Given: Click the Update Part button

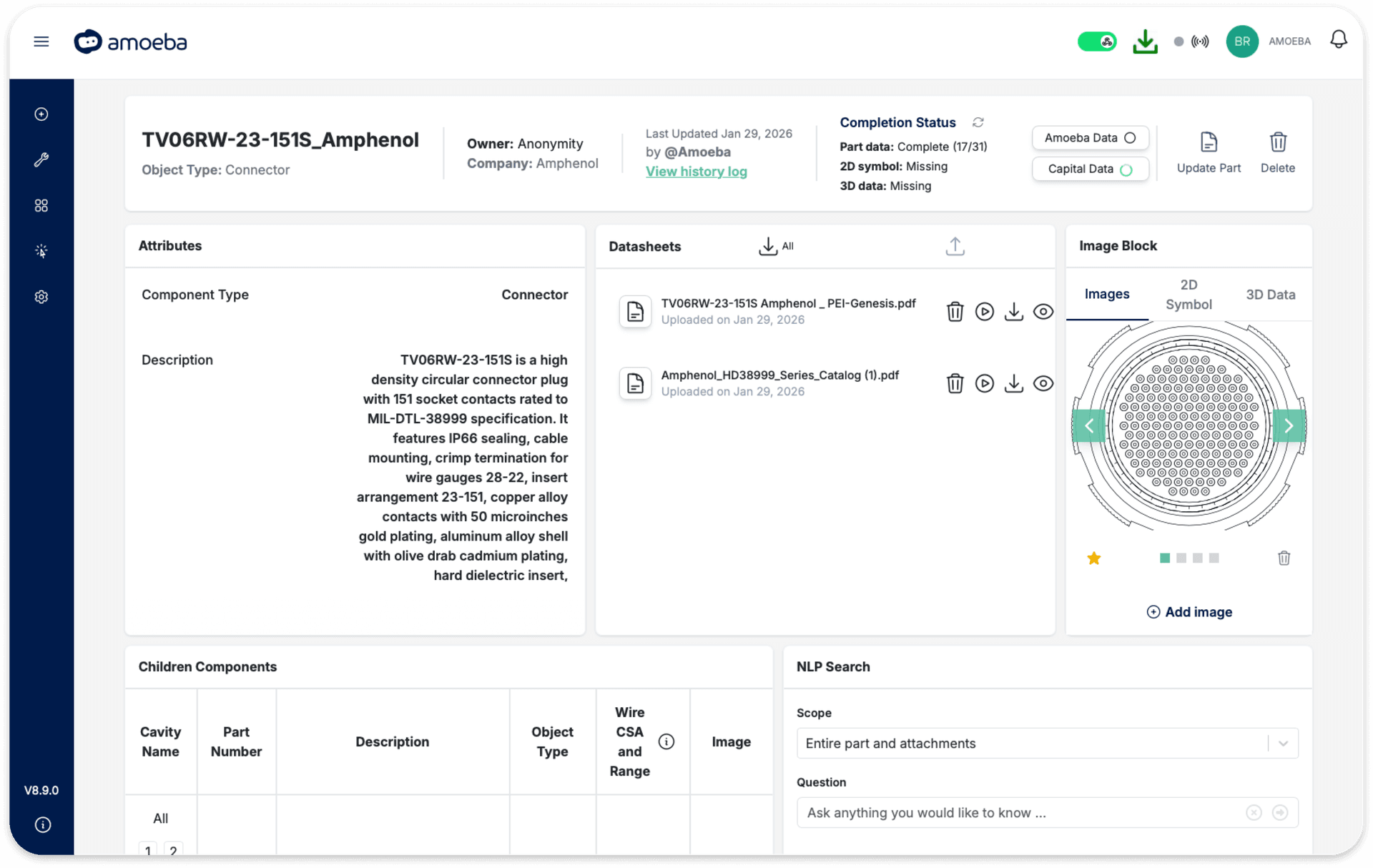Looking at the screenshot, I should pos(1209,152).
